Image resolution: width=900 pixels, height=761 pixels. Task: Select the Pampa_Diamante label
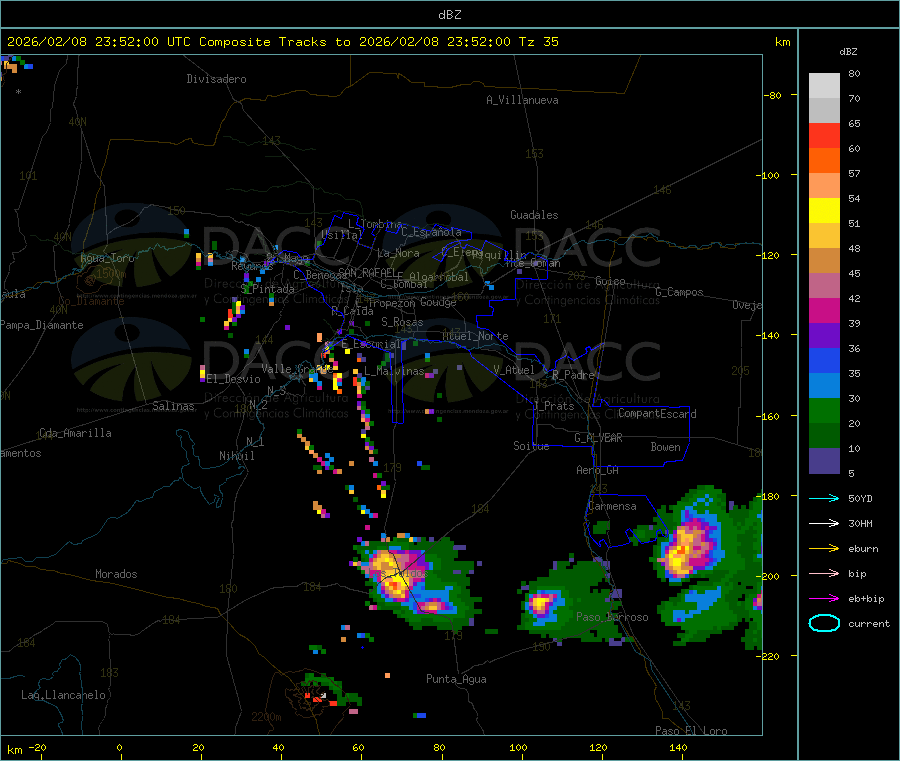point(42,325)
